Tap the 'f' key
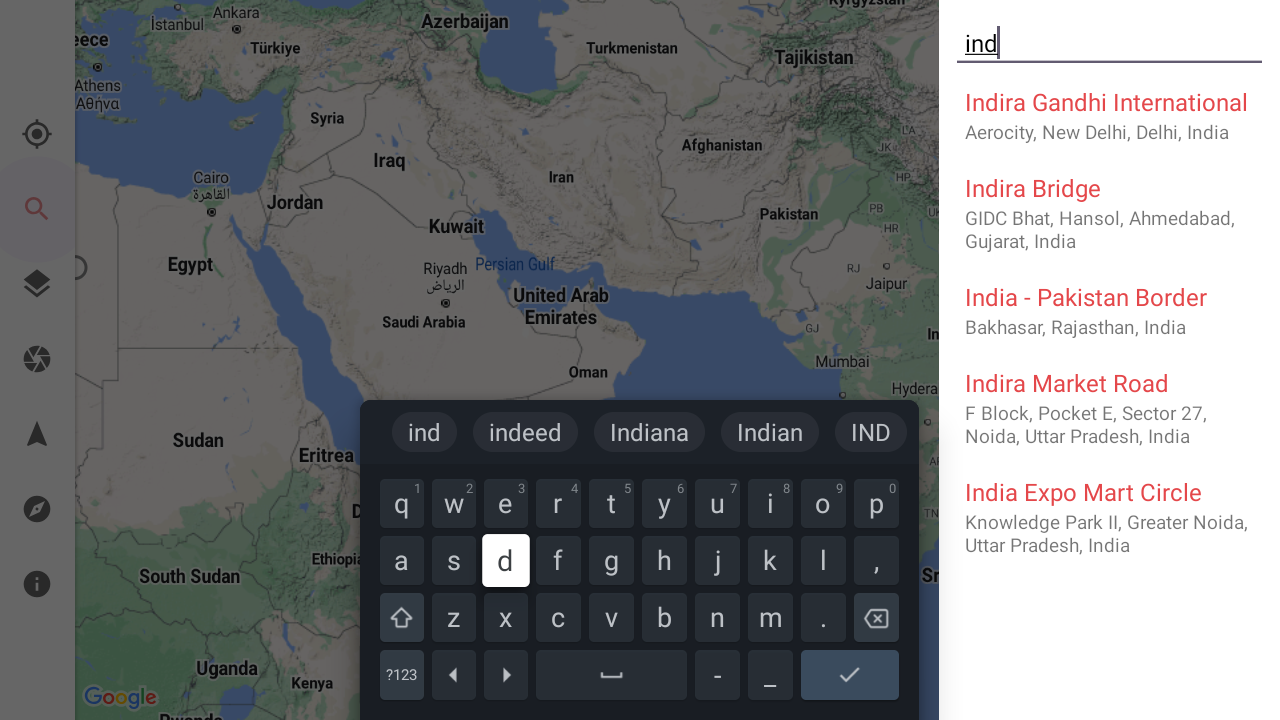1280x720 pixels. pos(558,561)
